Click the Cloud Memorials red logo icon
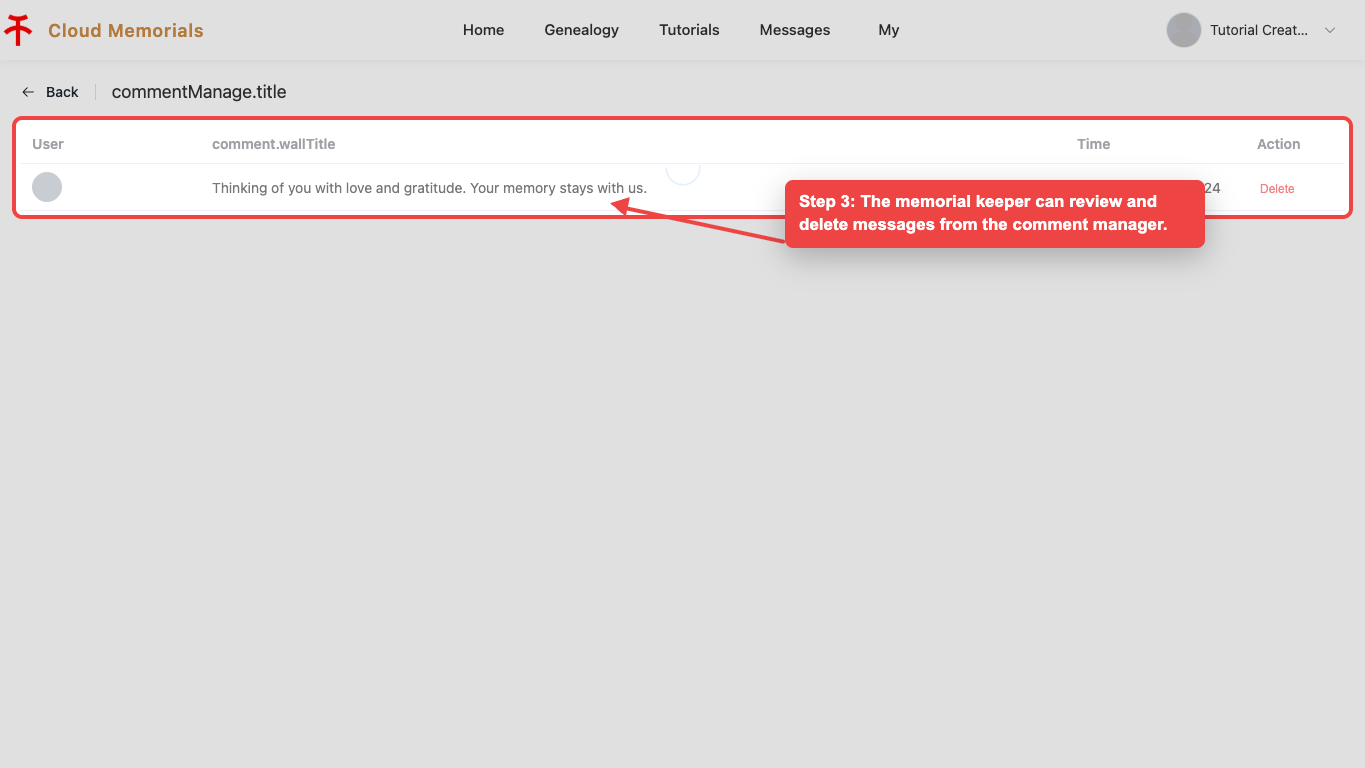Screen dimensions: 1365x768 click(18, 30)
